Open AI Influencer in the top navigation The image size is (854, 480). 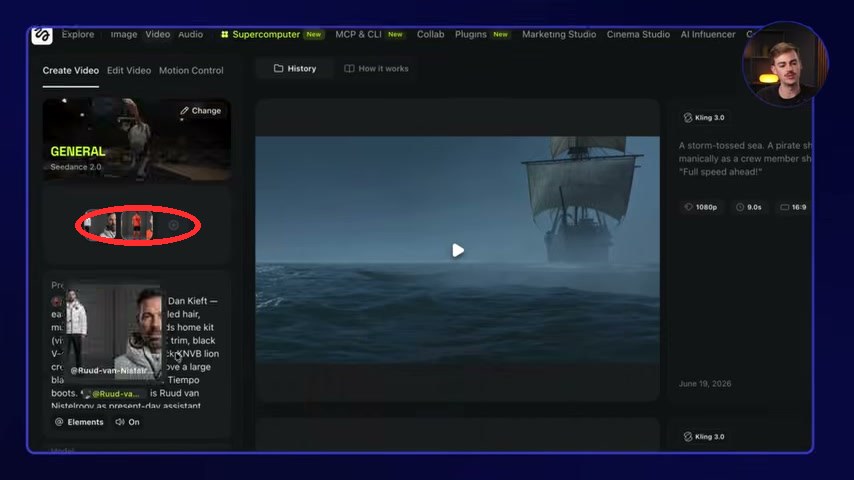(x=707, y=34)
